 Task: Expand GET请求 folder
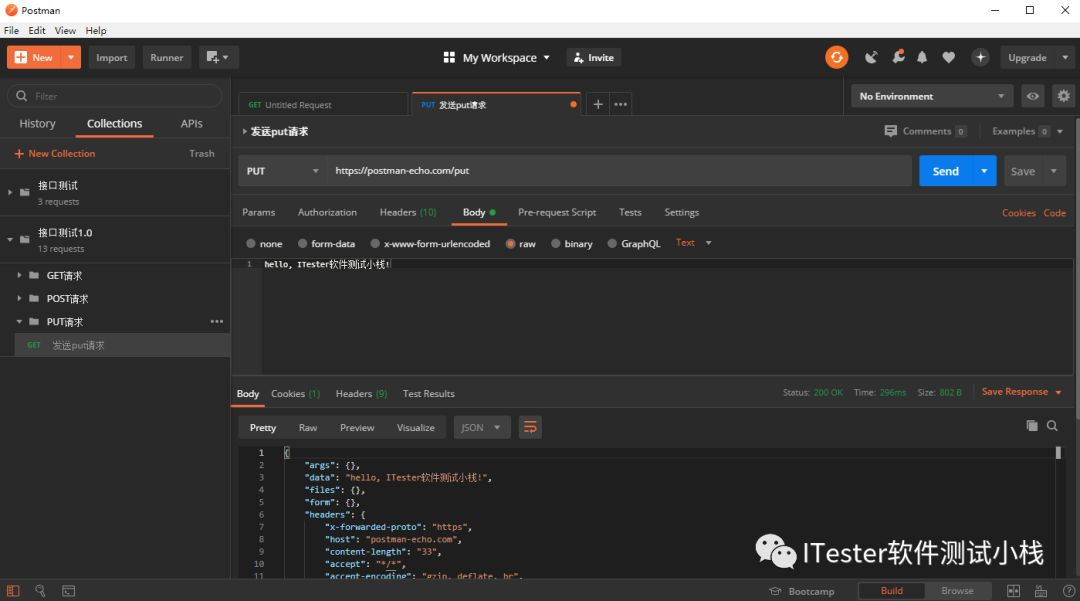[x=19, y=275]
